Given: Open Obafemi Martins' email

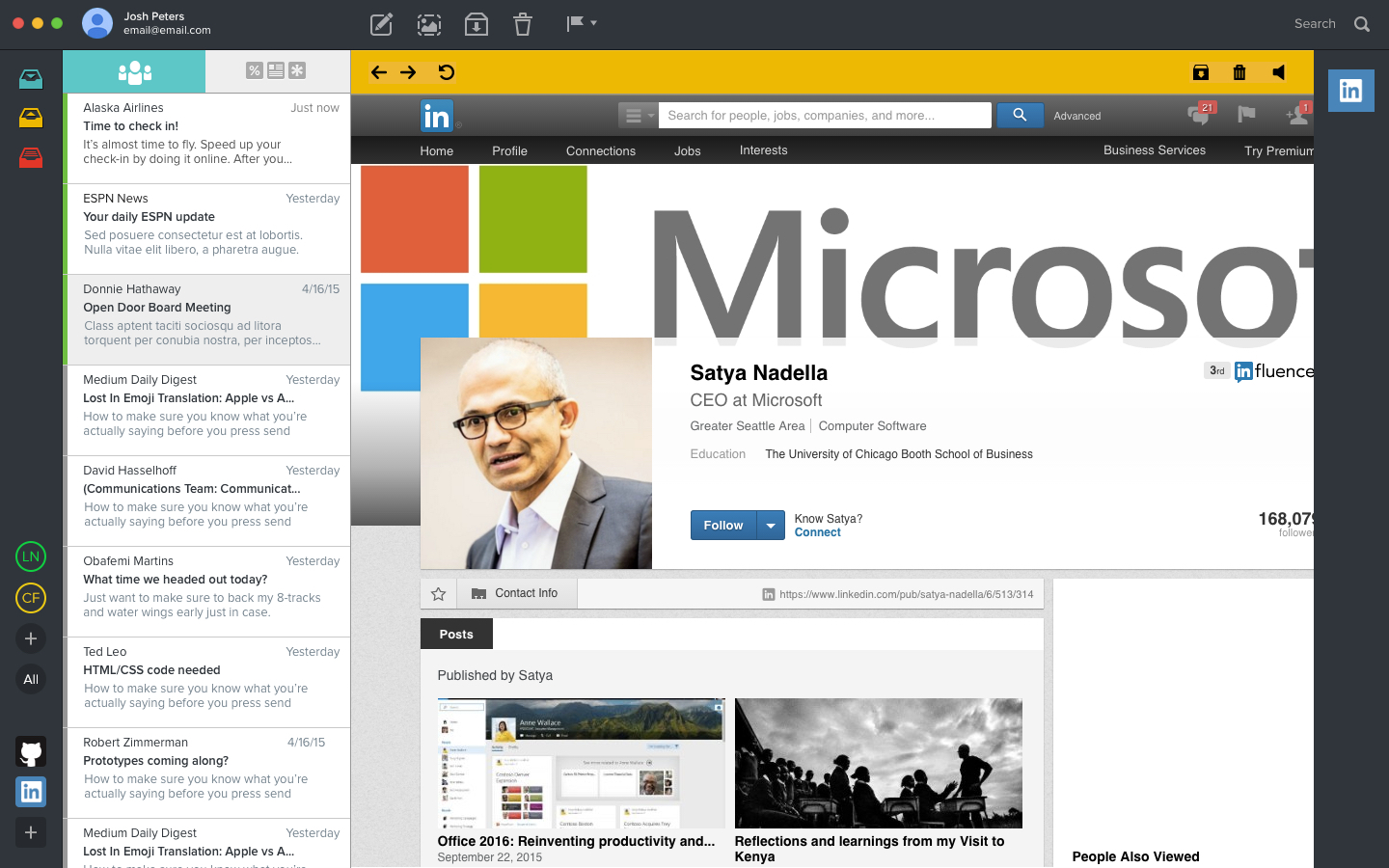Looking at the screenshot, I should [207, 591].
